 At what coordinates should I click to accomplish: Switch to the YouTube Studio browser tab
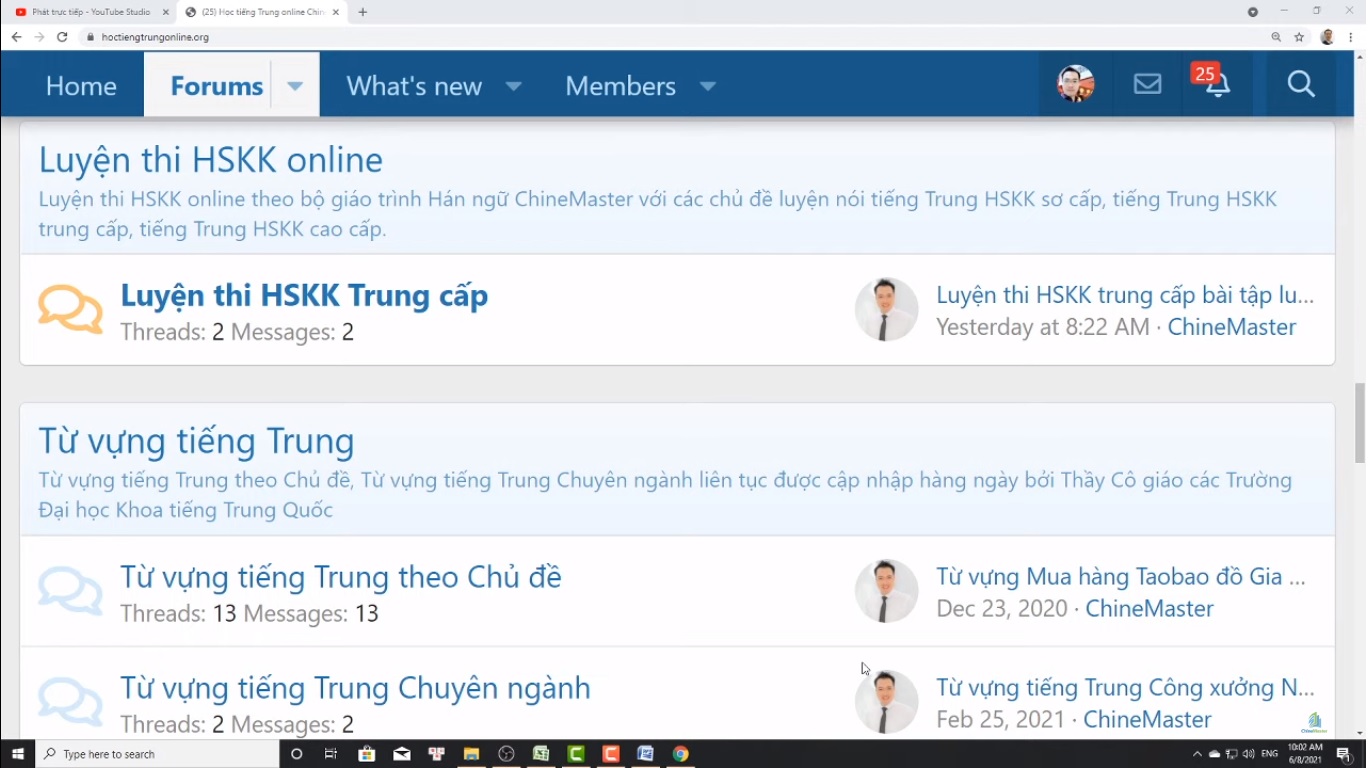pyautogui.click(x=91, y=12)
